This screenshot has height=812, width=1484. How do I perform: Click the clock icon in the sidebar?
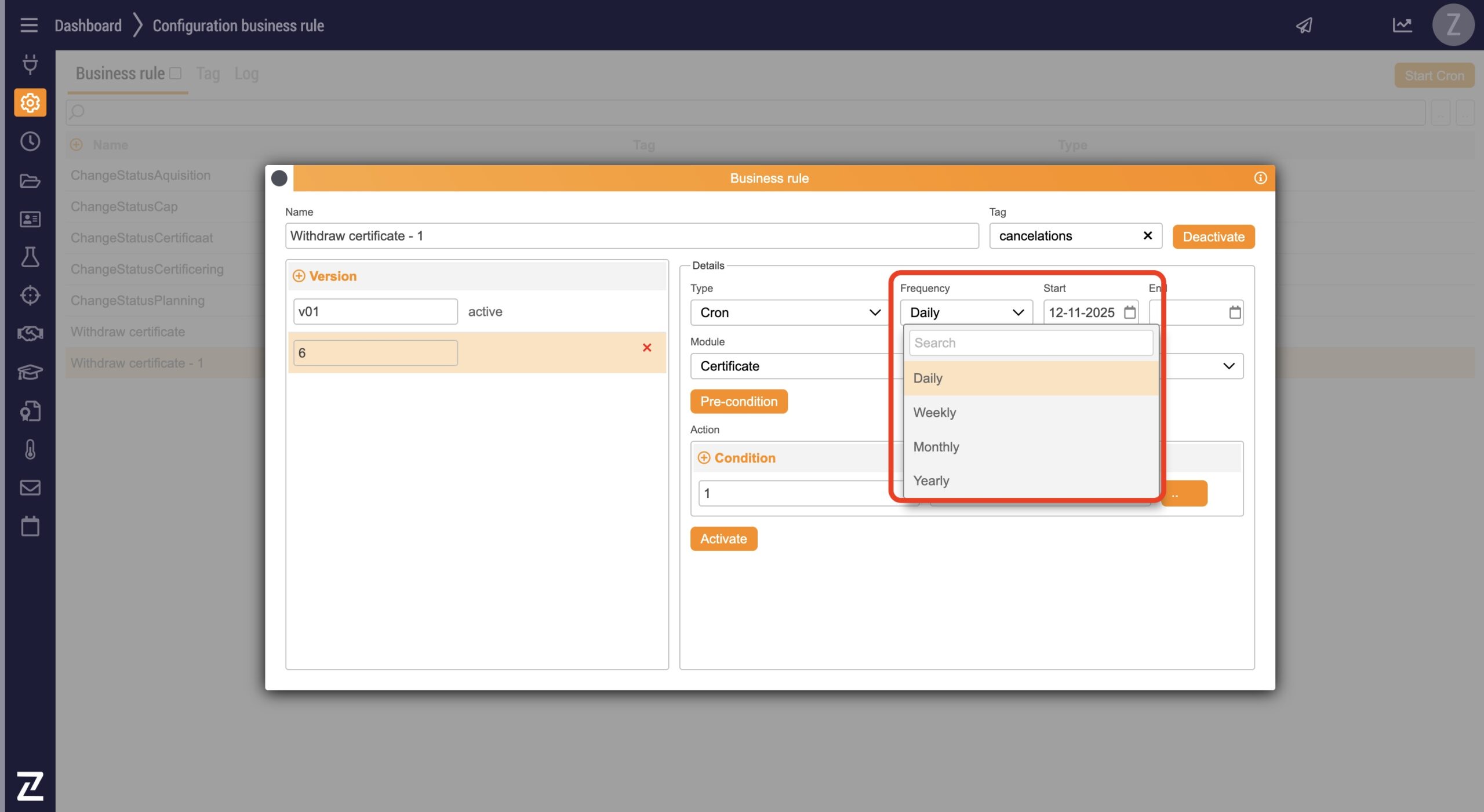pyautogui.click(x=30, y=141)
